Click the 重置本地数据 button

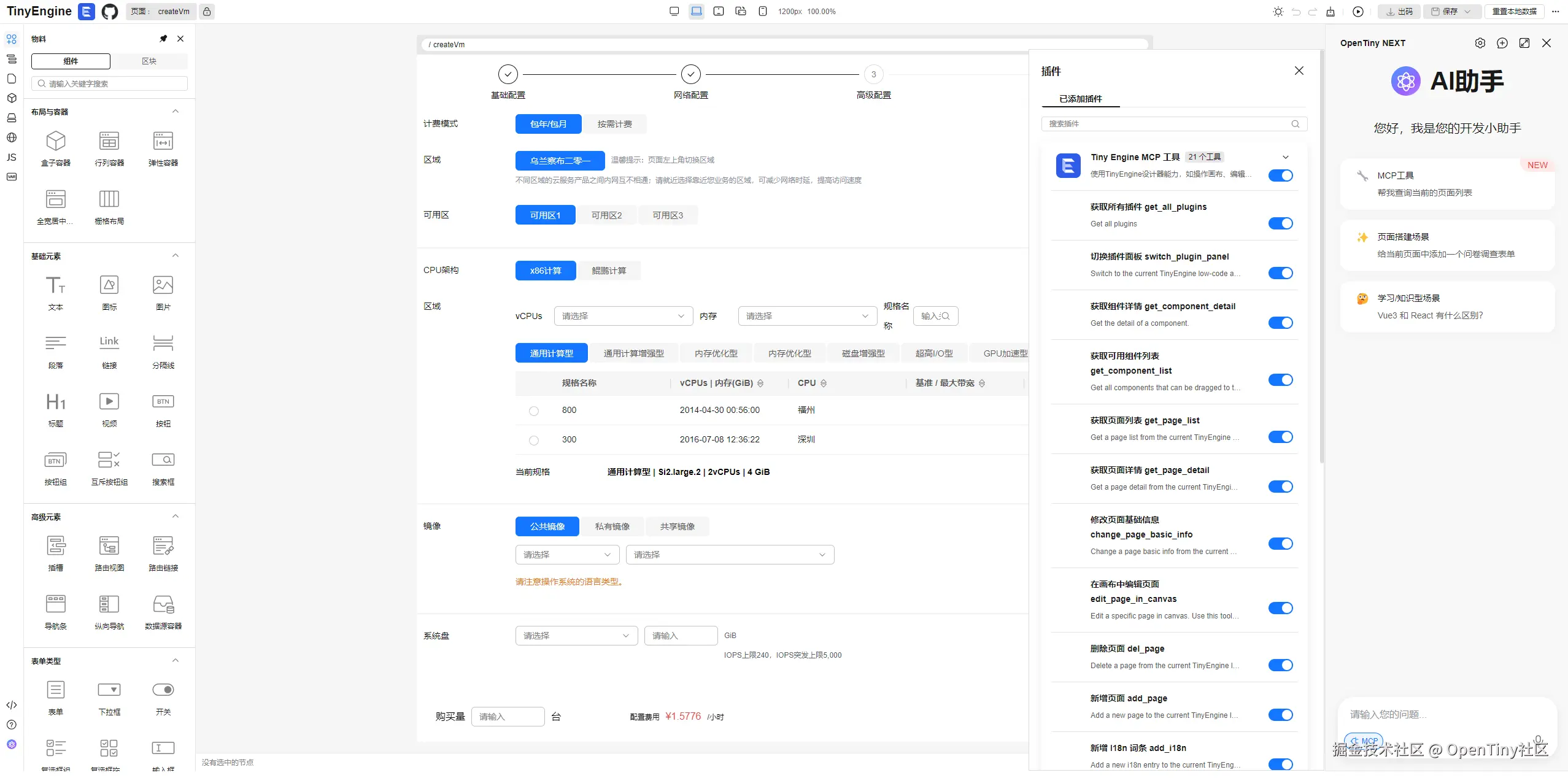tap(1514, 12)
